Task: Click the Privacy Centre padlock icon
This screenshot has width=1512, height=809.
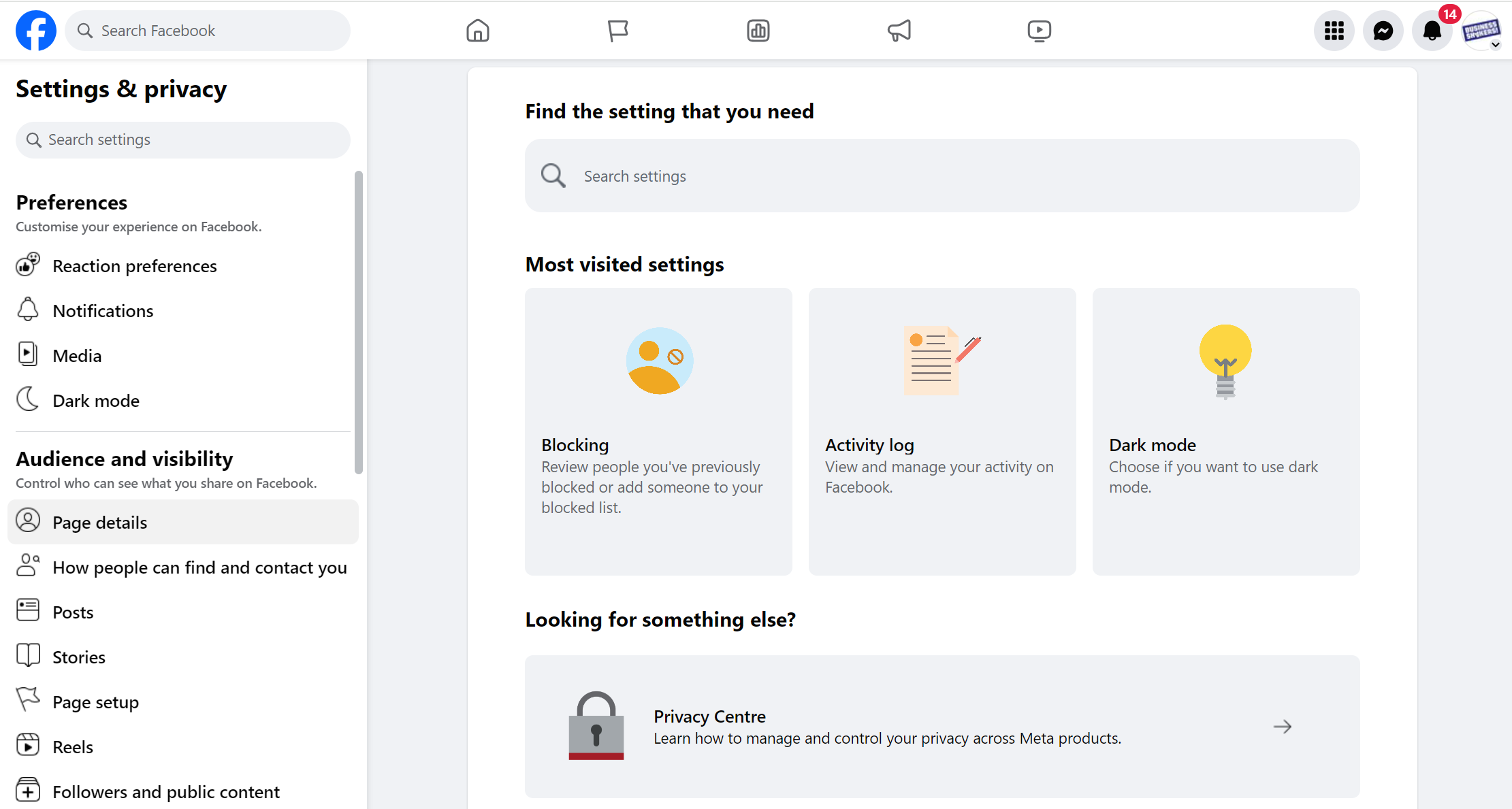Action: pos(596,725)
